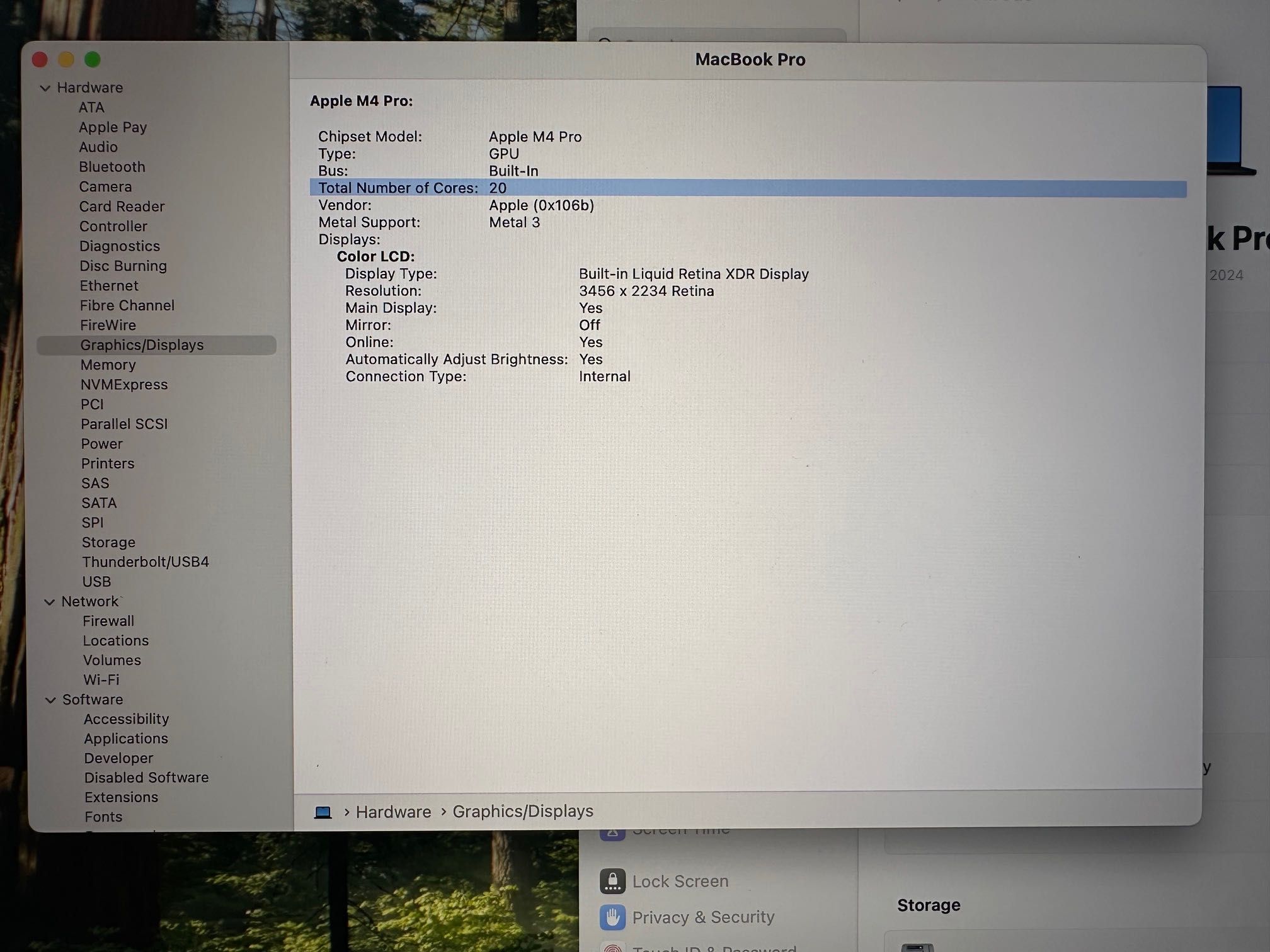The height and width of the screenshot is (952, 1270).
Task: Open the Firewall network entry
Action: (108, 621)
